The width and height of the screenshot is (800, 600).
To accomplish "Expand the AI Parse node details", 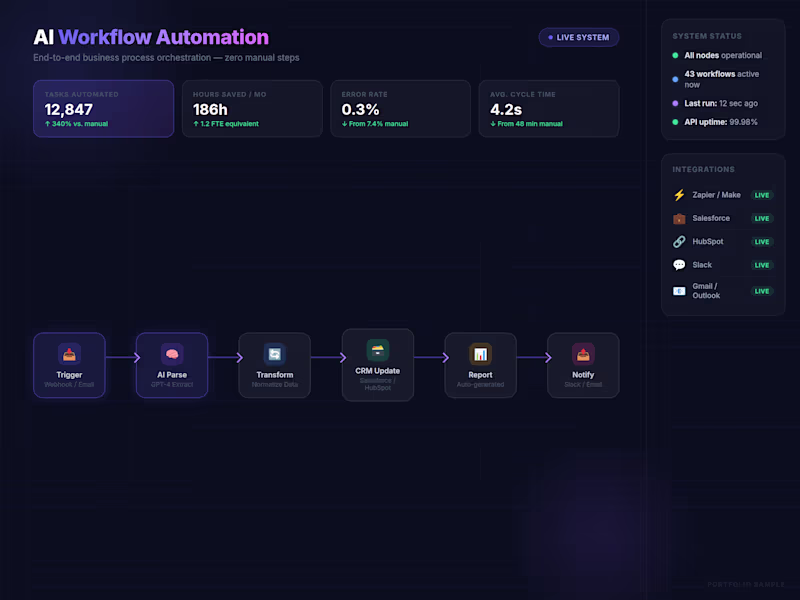I will (172, 365).
